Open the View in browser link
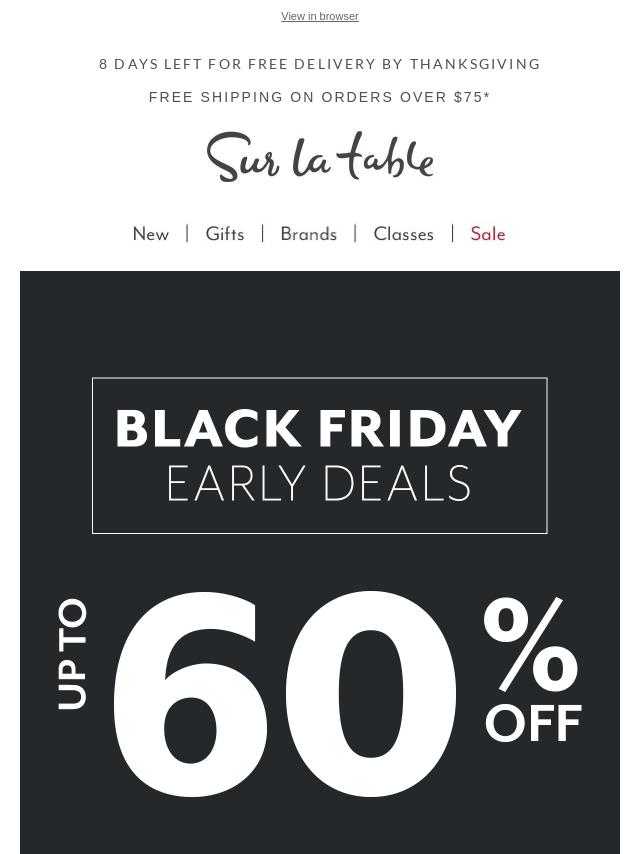 click(x=319, y=16)
